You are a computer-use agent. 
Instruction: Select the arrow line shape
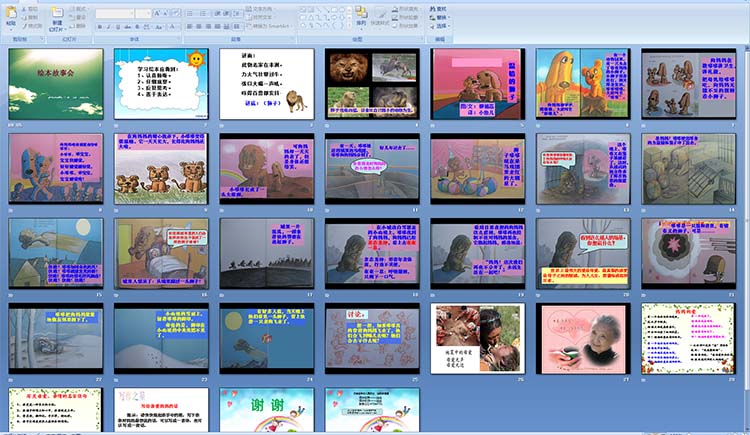point(327,10)
